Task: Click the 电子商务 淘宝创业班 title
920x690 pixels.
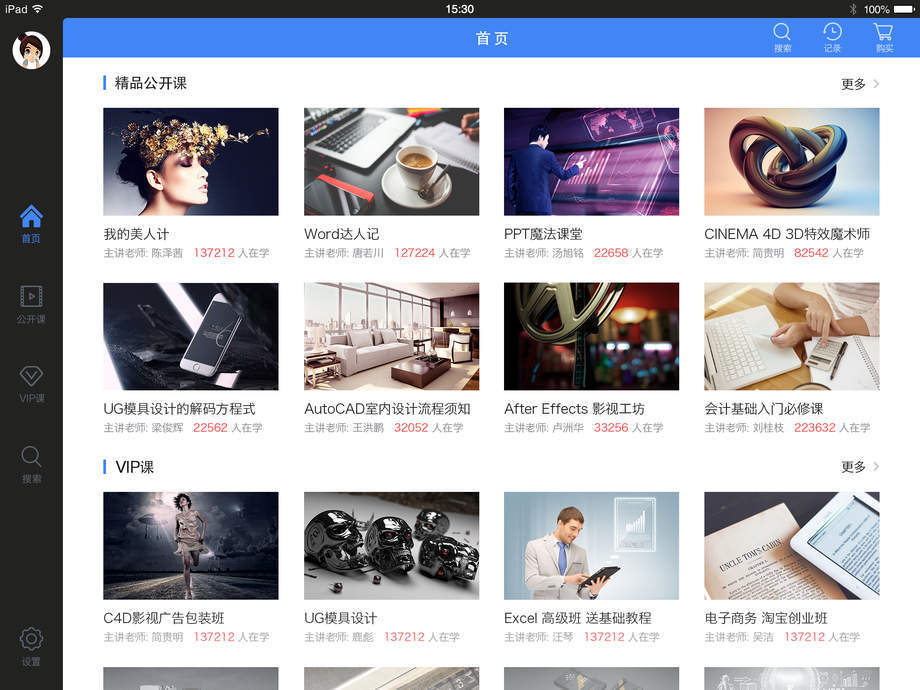Action: click(766, 618)
